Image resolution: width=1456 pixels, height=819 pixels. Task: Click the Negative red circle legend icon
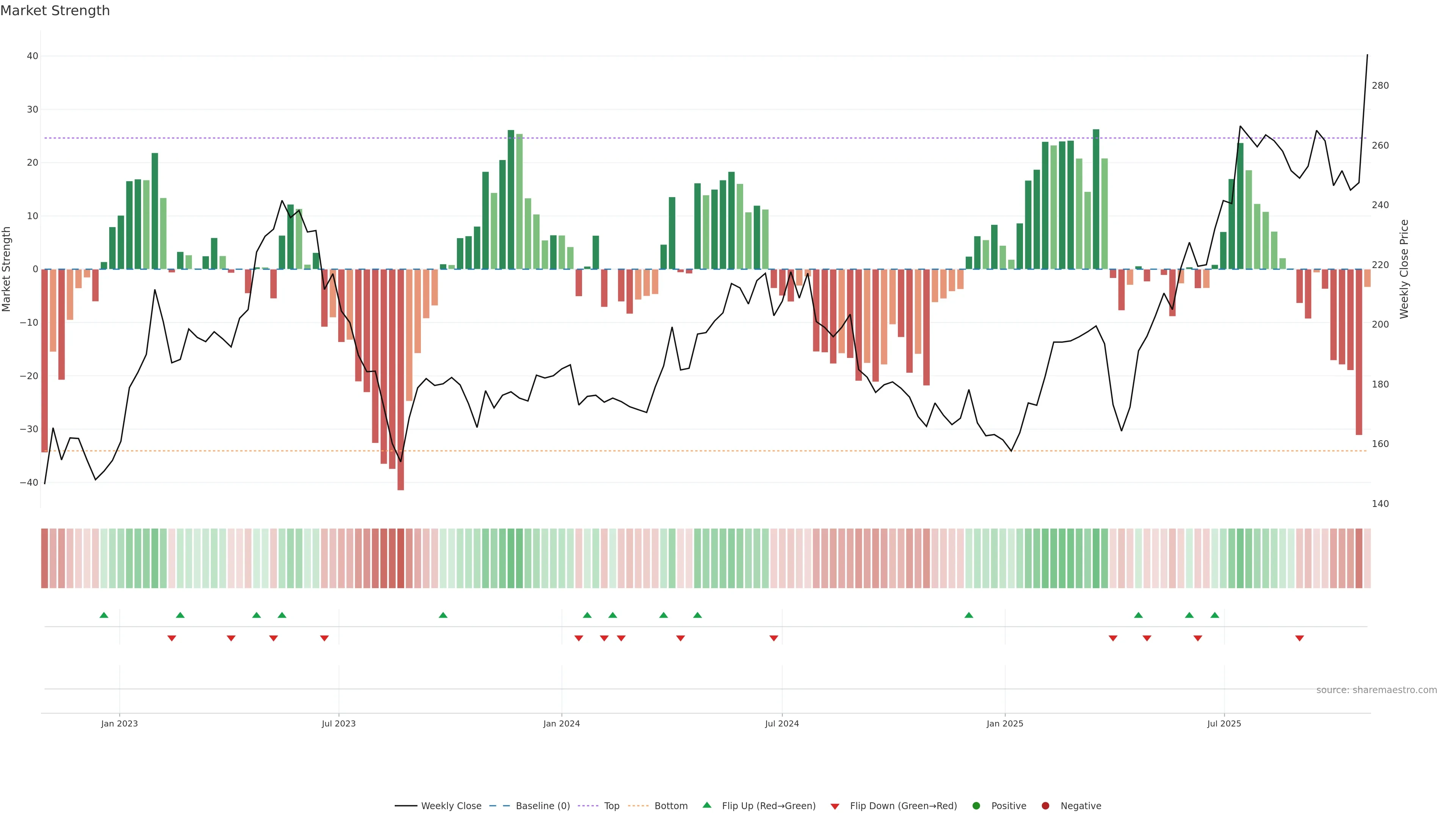(1045, 806)
